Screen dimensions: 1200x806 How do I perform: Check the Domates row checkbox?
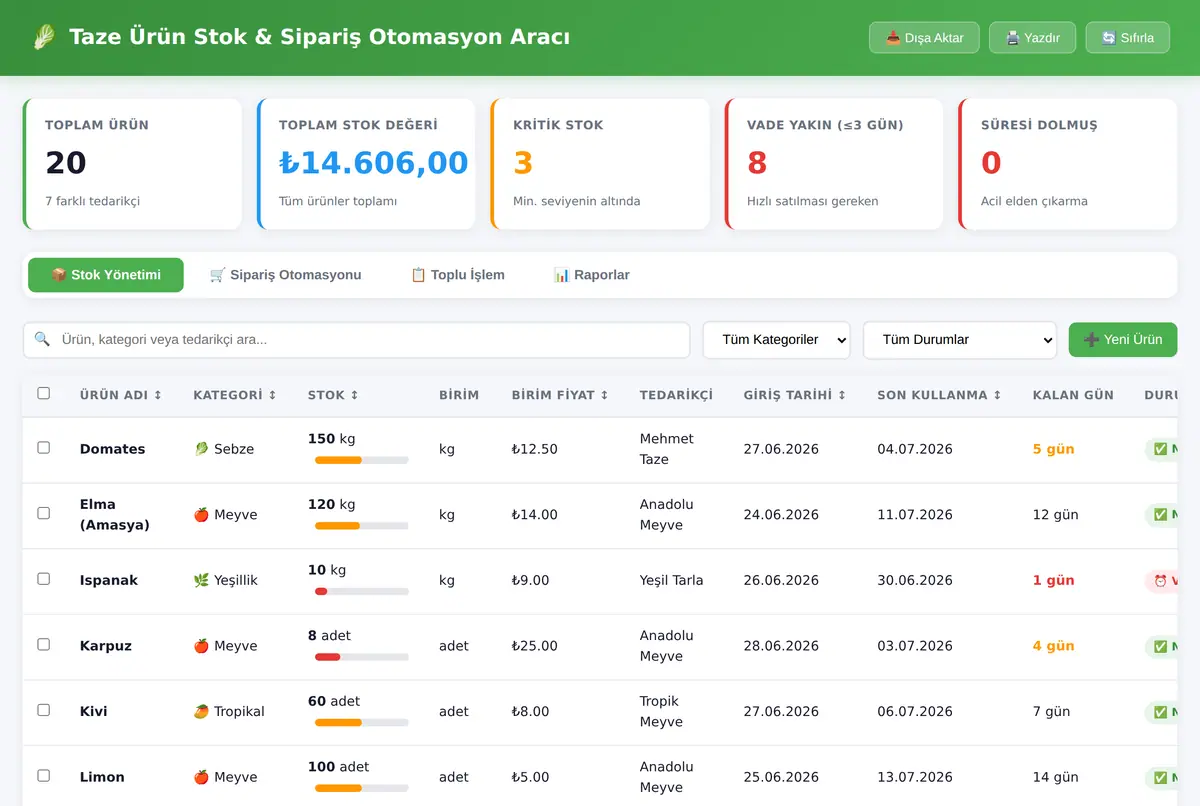pos(44,447)
